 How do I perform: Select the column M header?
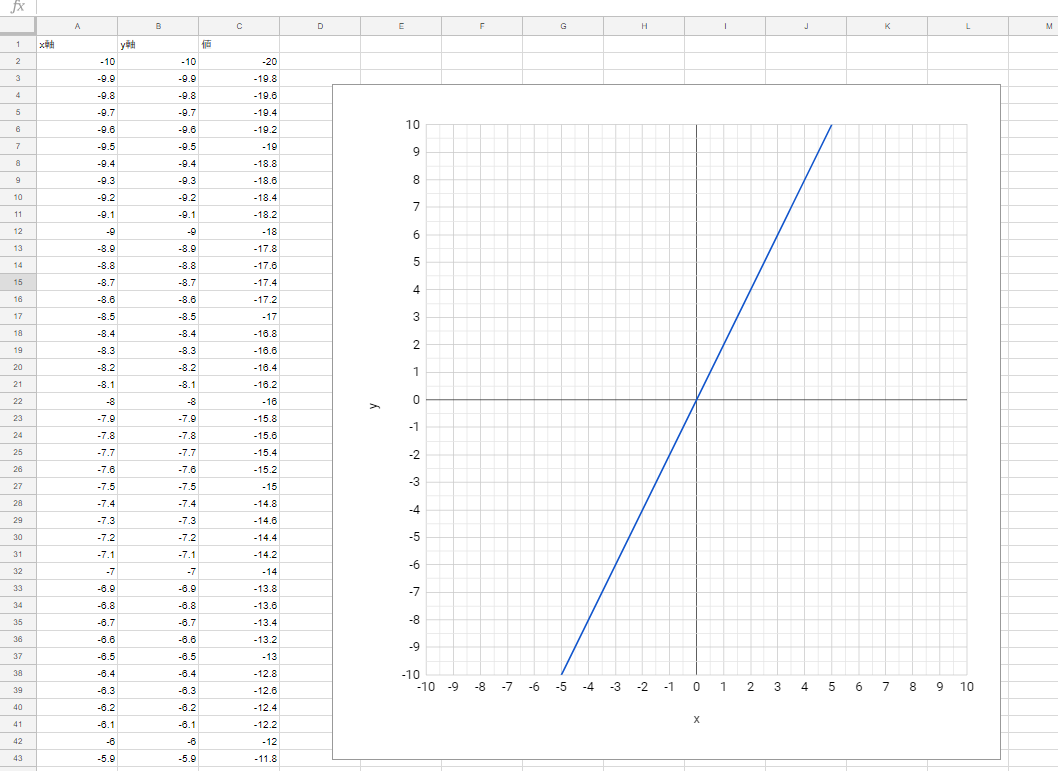tap(1033, 26)
